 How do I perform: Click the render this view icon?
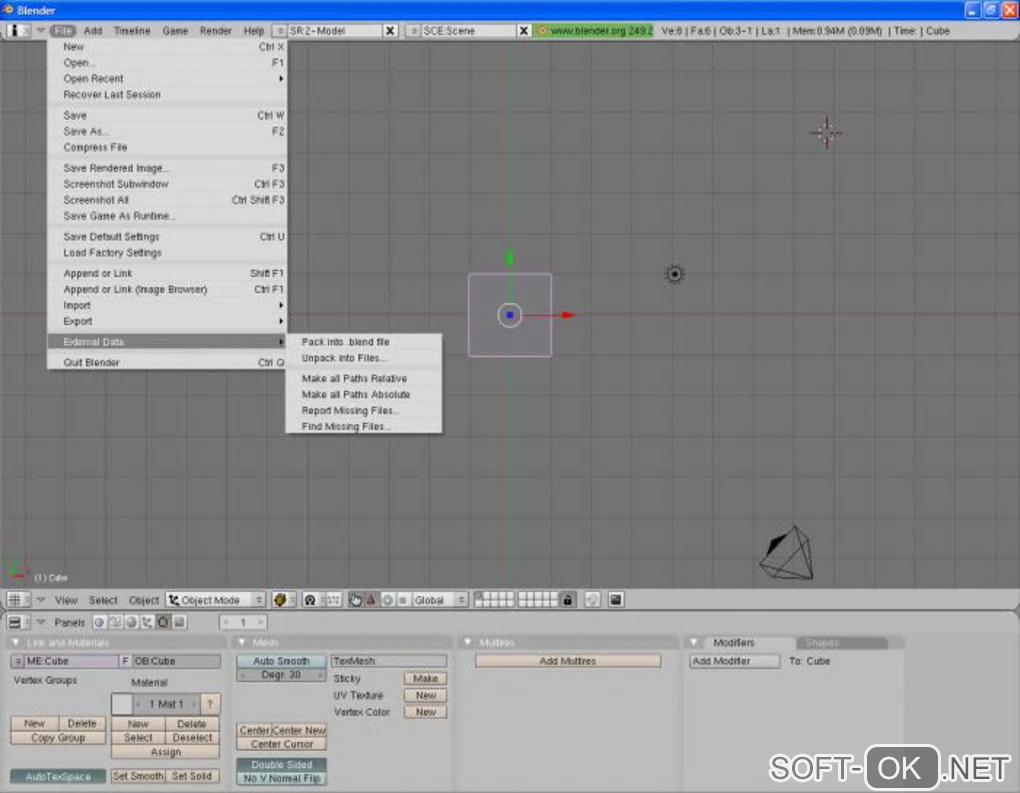pos(615,600)
